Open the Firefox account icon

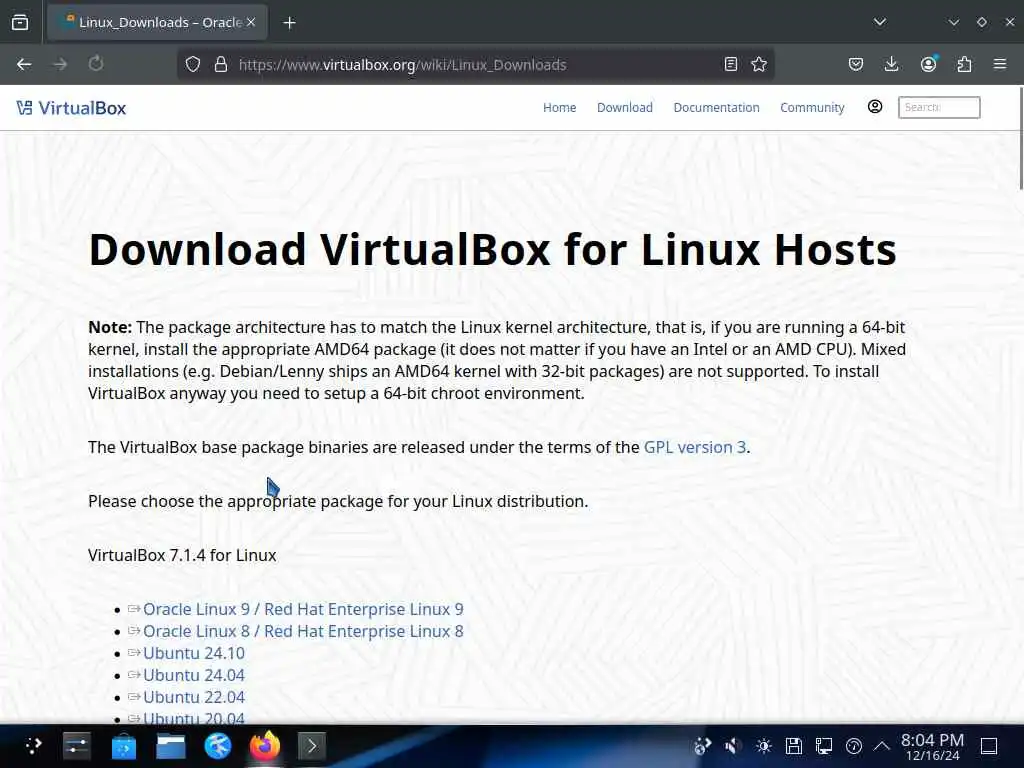(x=928, y=63)
